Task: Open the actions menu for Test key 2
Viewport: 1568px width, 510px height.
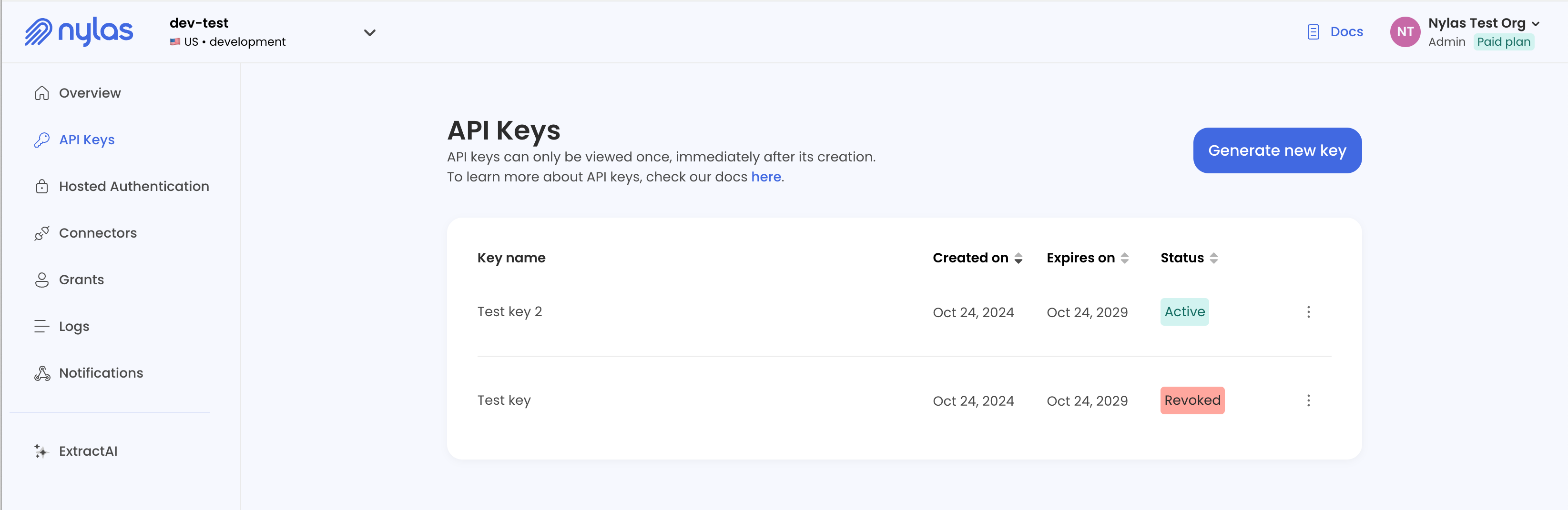Action: (1308, 312)
